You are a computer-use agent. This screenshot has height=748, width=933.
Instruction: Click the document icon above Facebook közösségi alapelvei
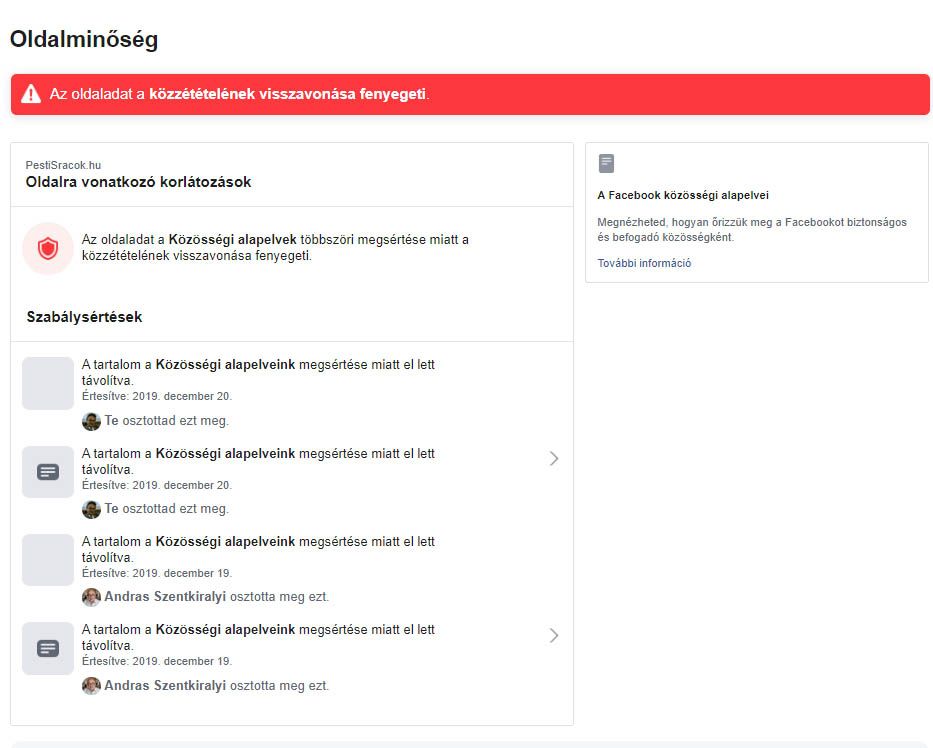click(606, 163)
